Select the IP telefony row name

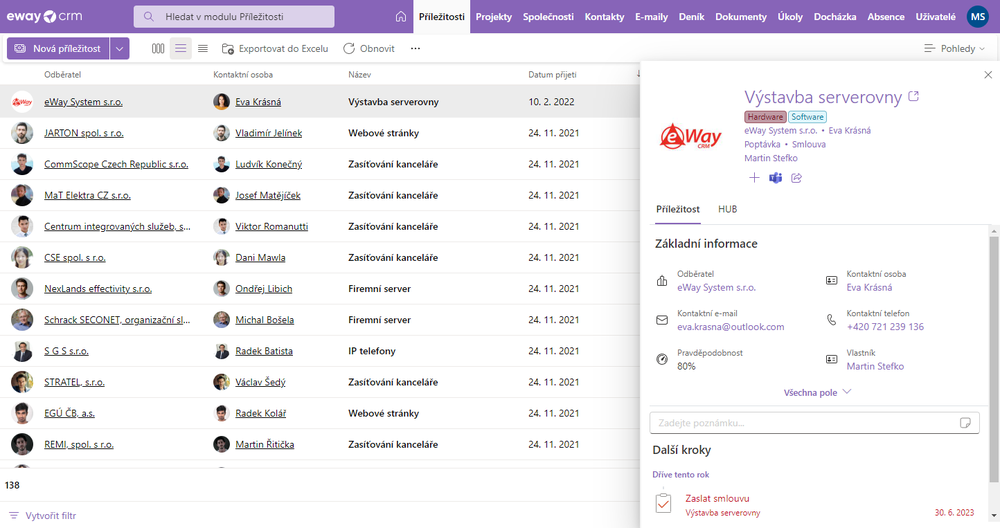(x=372, y=351)
